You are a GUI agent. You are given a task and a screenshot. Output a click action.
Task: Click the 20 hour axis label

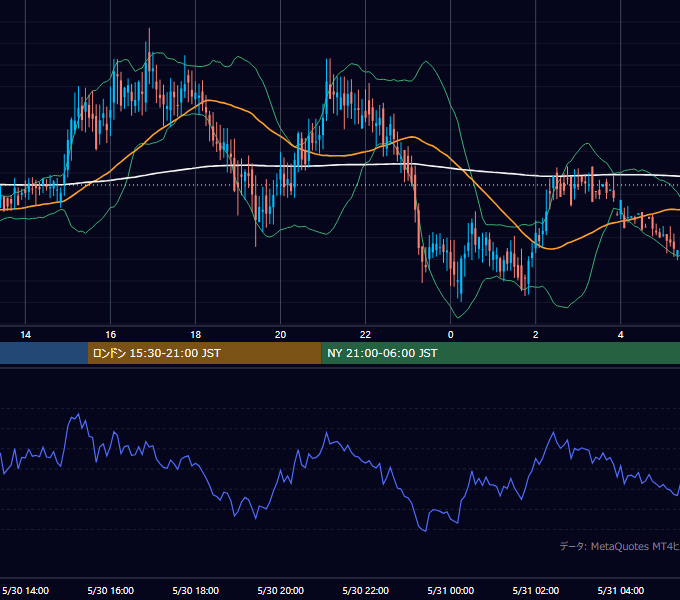[281, 335]
